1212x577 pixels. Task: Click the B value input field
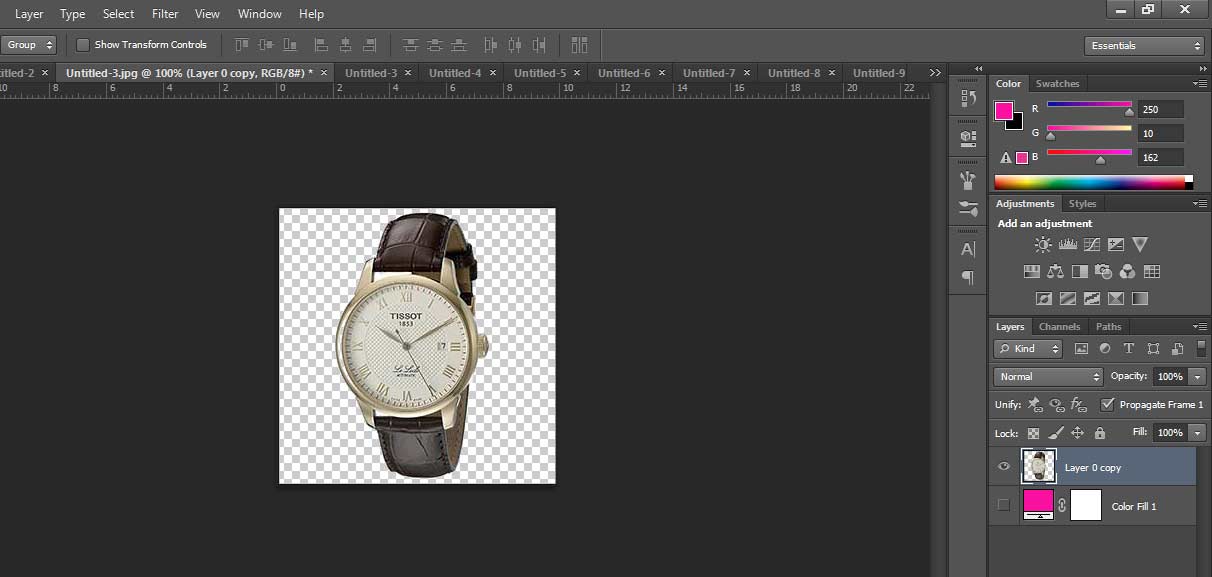coord(1160,157)
